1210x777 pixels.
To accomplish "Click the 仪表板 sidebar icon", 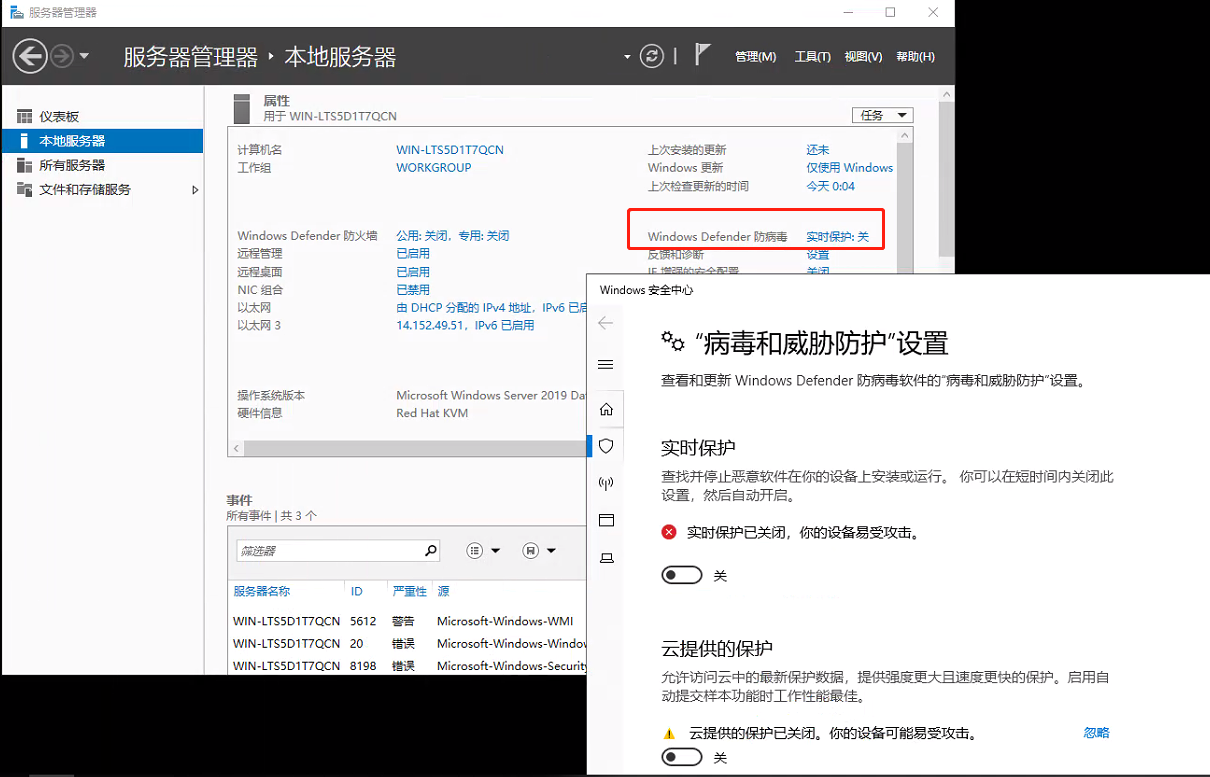I will pyautogui.click(x=24, y=117).
